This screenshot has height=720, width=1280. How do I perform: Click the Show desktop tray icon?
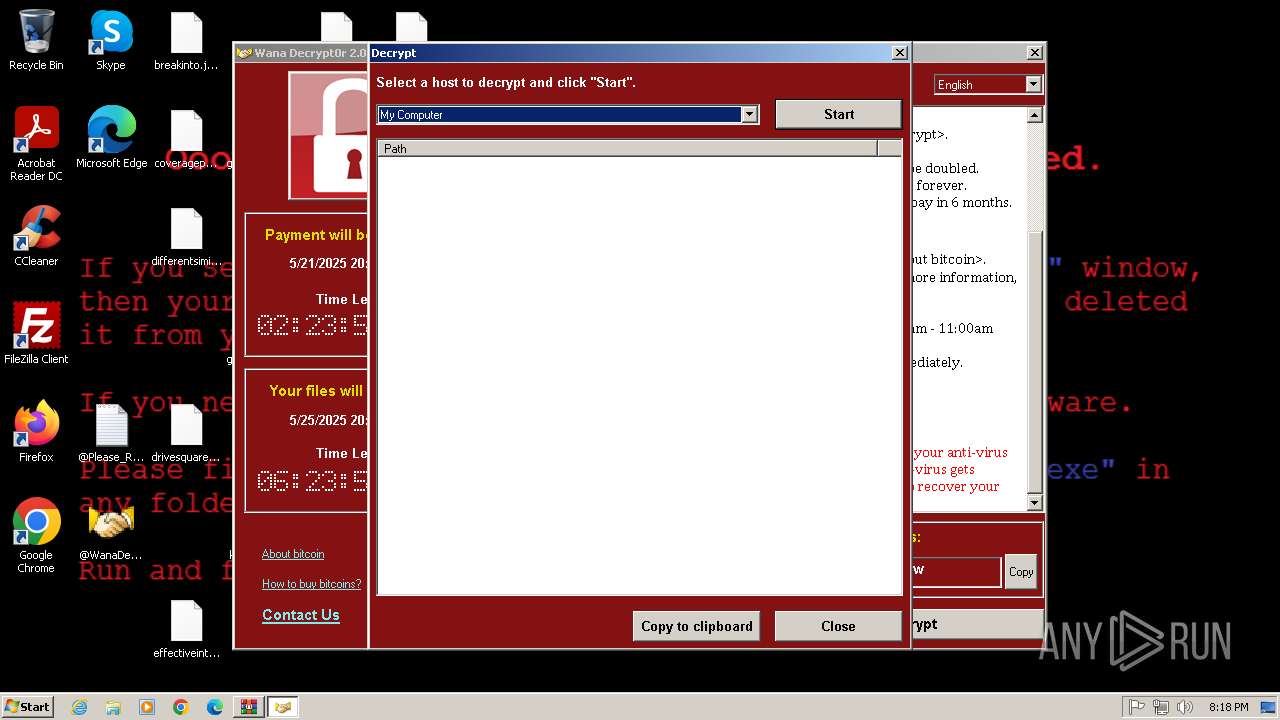coord(1268,707)
